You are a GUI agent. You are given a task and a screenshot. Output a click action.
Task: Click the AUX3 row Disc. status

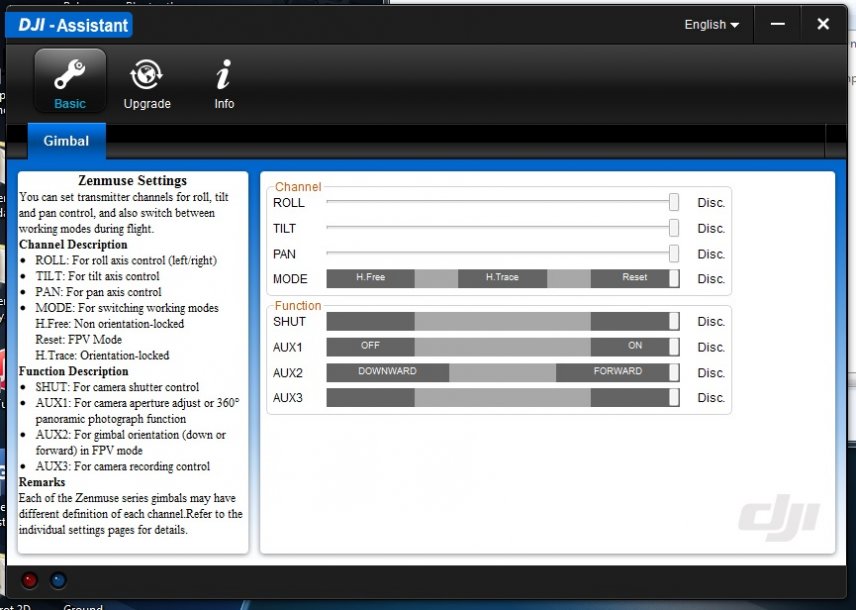click(x=711, y=398)
